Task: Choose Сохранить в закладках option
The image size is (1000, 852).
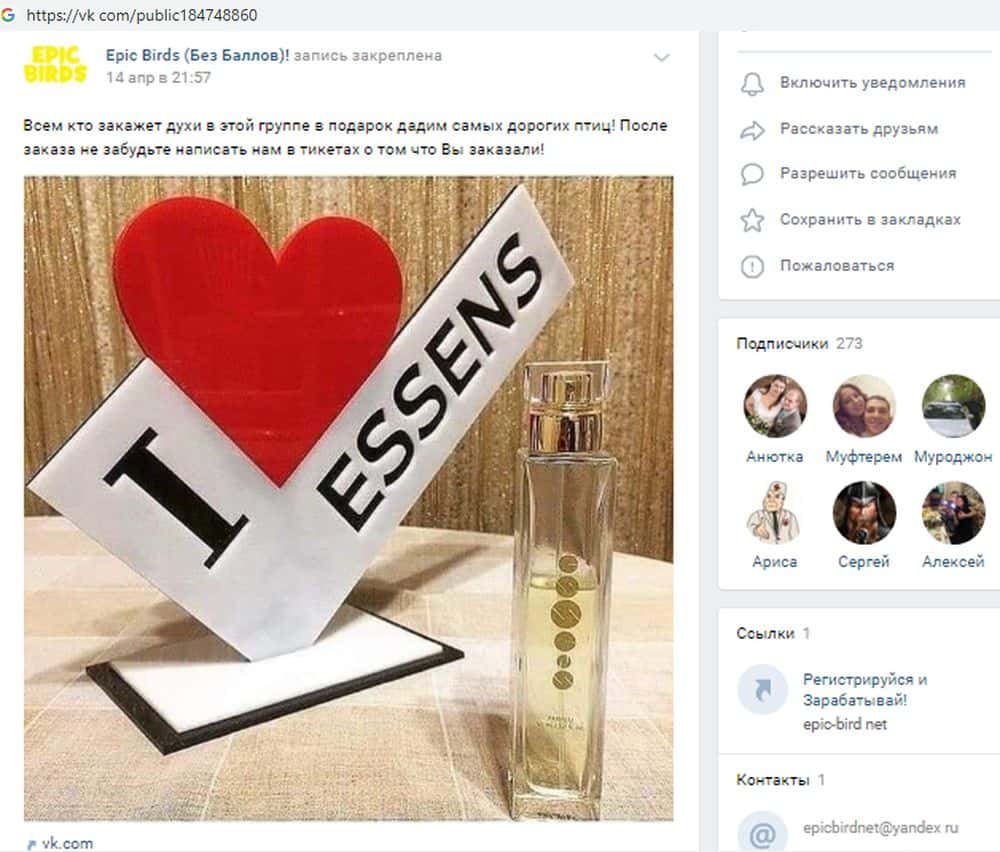Action: point(870,219)
